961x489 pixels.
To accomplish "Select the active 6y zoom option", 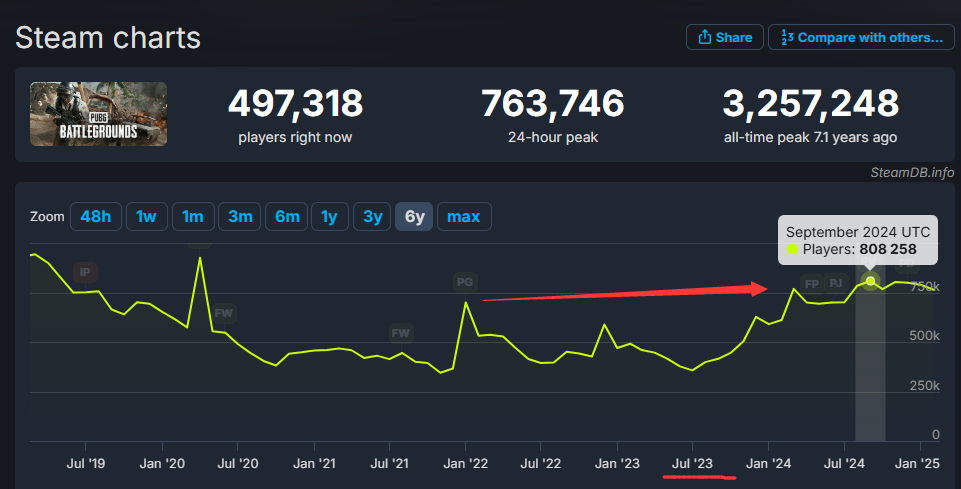I will click(x=414, y=216).
